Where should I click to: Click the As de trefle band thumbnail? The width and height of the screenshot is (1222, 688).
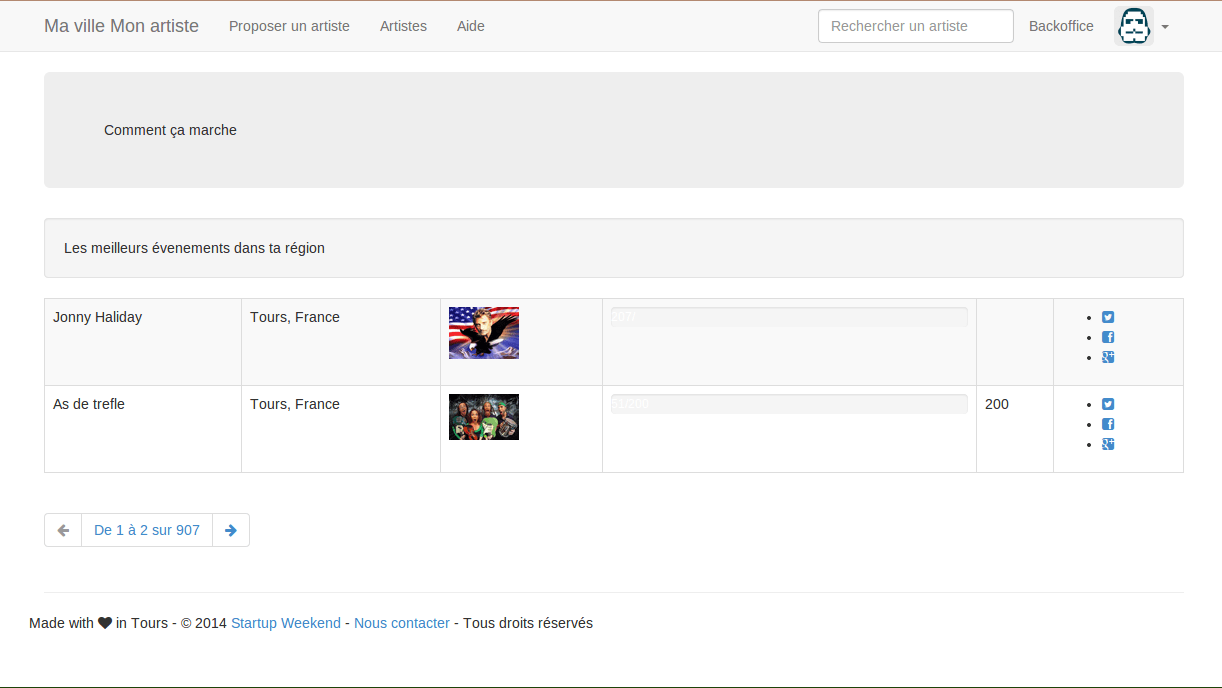[x=484, y=417]
